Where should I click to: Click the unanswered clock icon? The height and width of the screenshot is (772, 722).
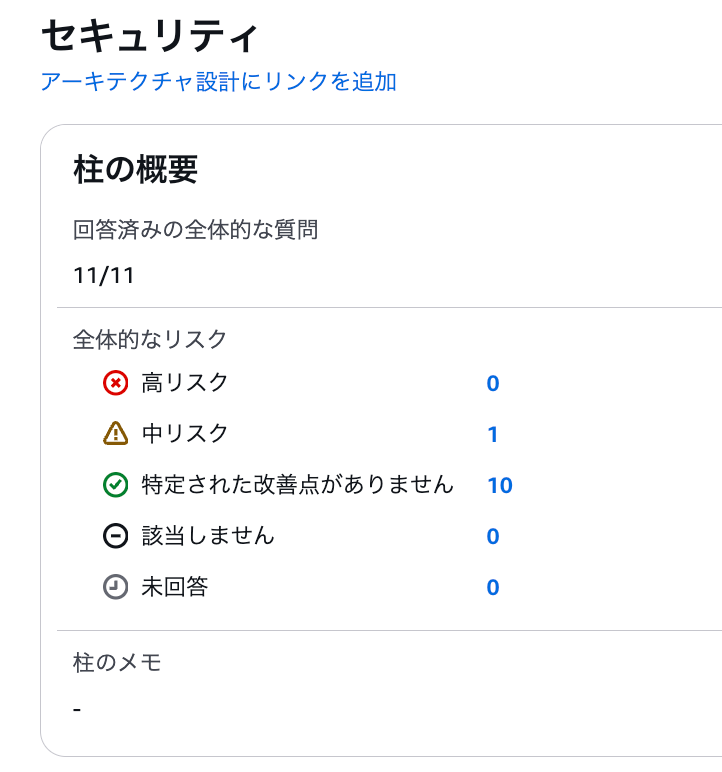coord(116,587)
